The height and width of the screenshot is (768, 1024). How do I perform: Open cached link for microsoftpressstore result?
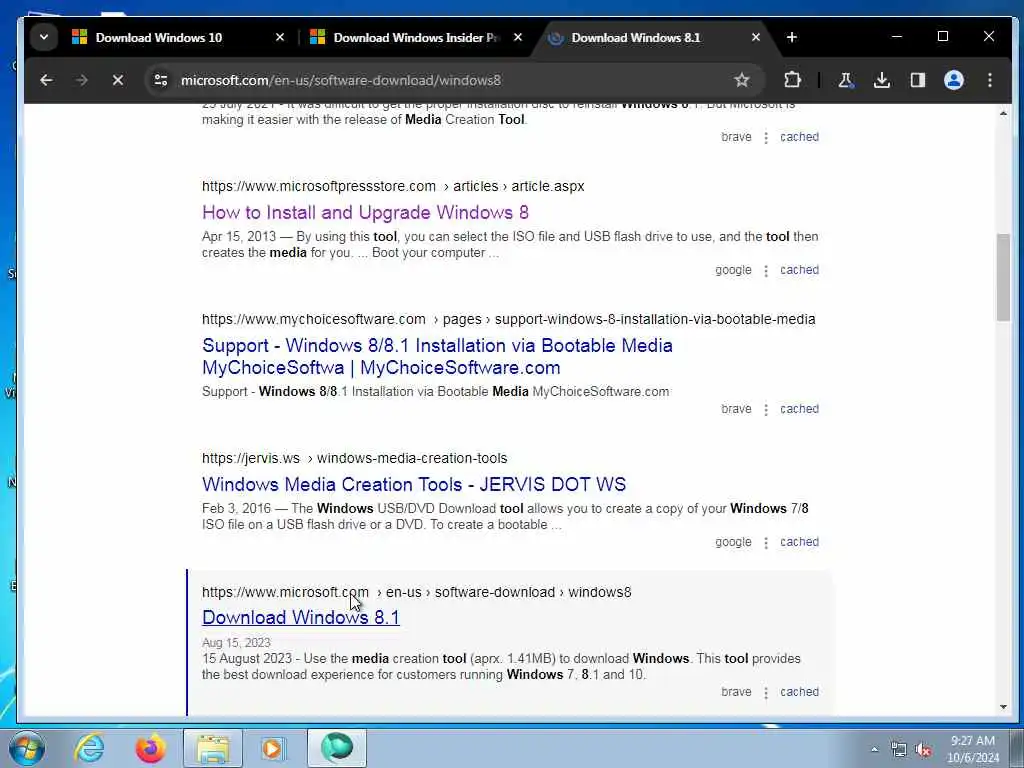point(799,270)
